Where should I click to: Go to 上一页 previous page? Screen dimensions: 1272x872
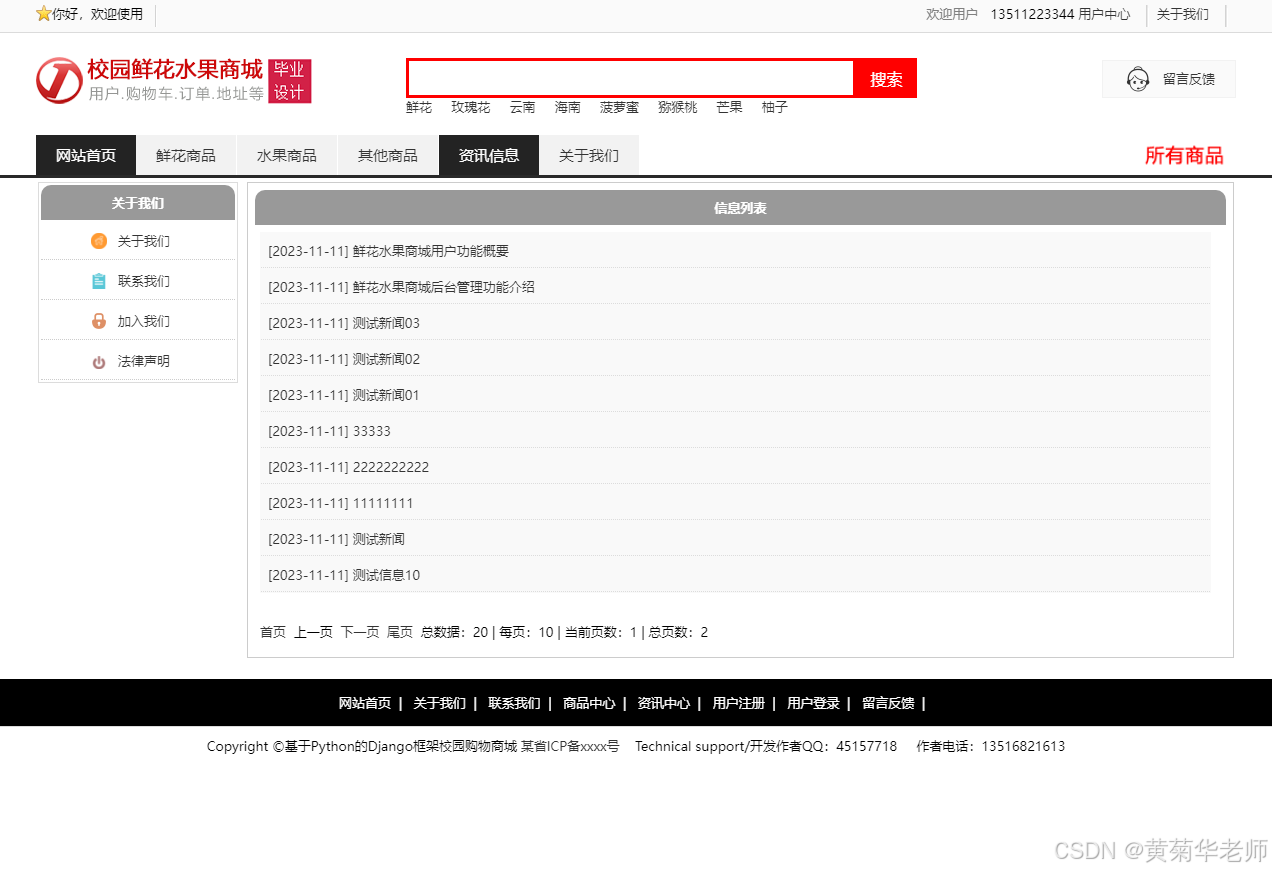[x=313, y=632]
